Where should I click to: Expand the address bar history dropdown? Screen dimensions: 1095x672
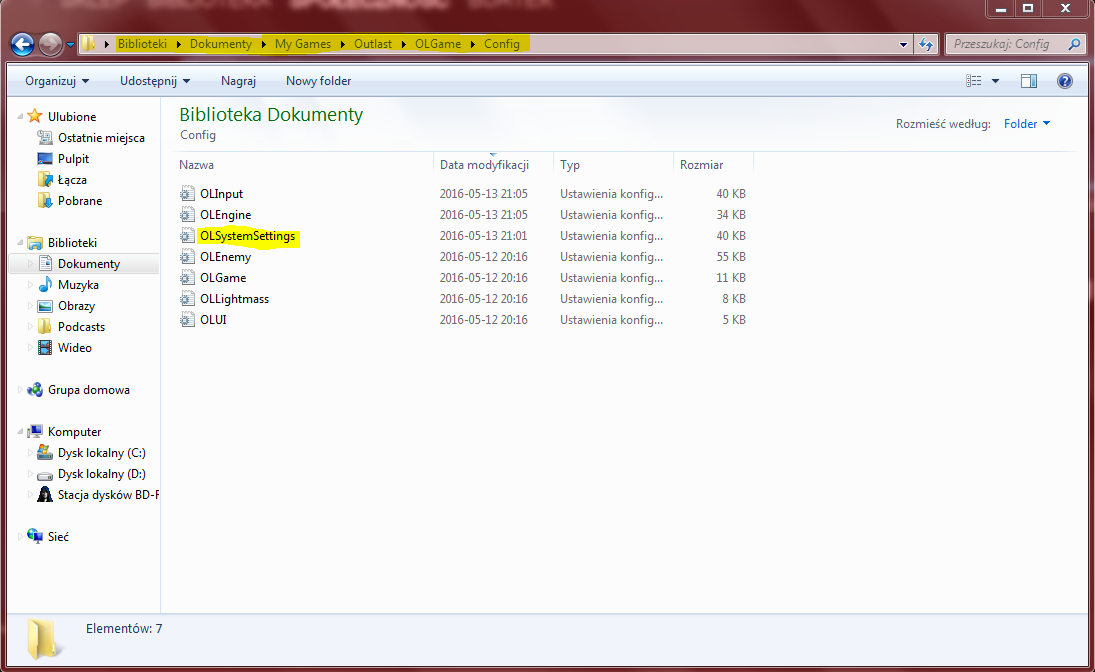click(903, 45)
